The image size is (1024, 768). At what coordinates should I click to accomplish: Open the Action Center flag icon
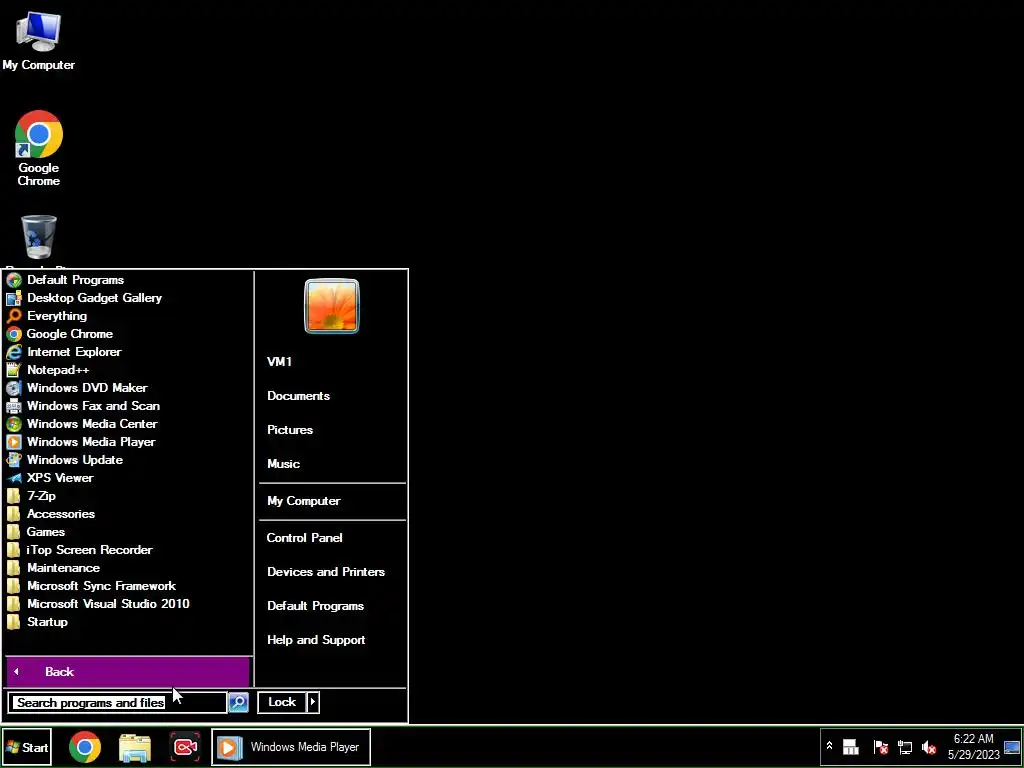[880, 747]
